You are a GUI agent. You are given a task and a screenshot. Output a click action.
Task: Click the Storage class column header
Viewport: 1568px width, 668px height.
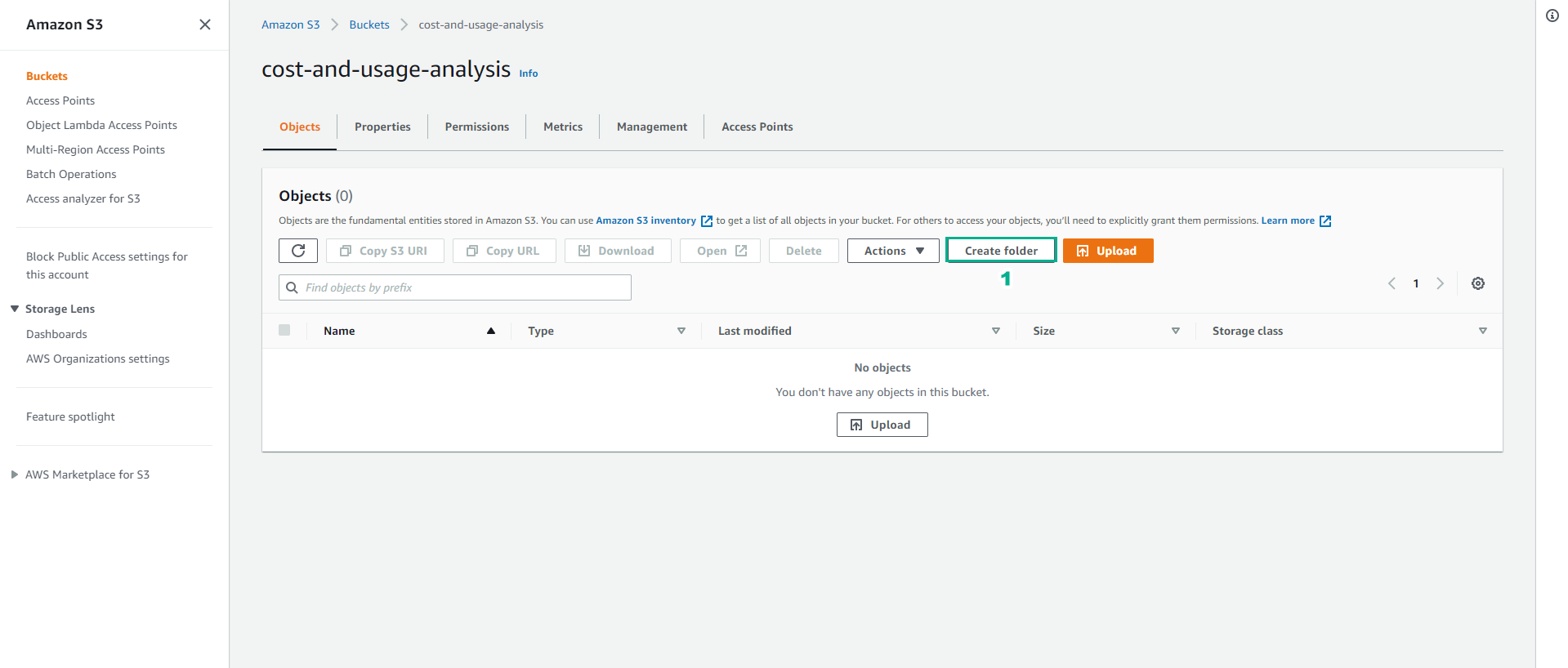[1248, 331]
